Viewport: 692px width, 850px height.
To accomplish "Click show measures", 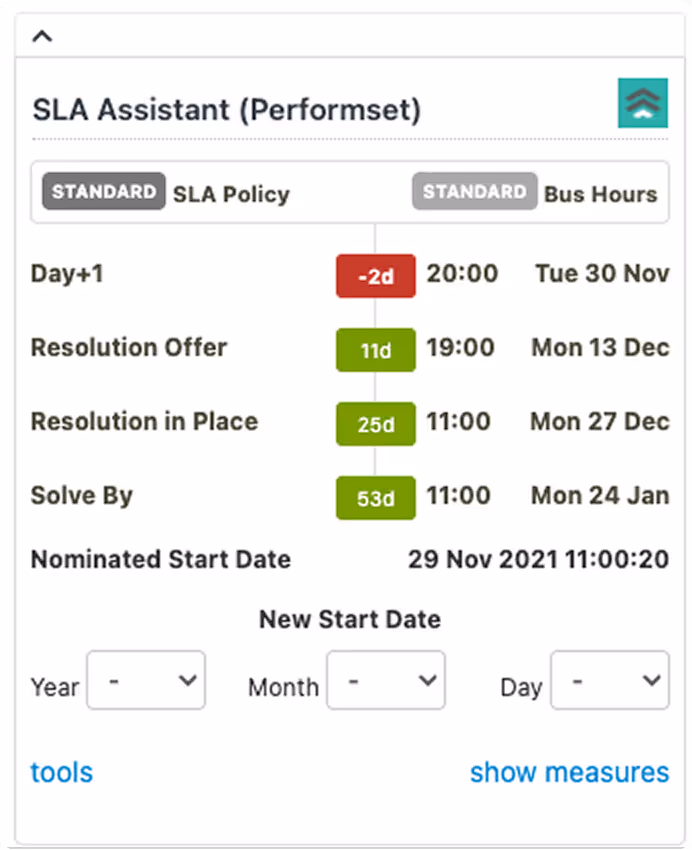I will pyautogui.click(x=569, y=772).
